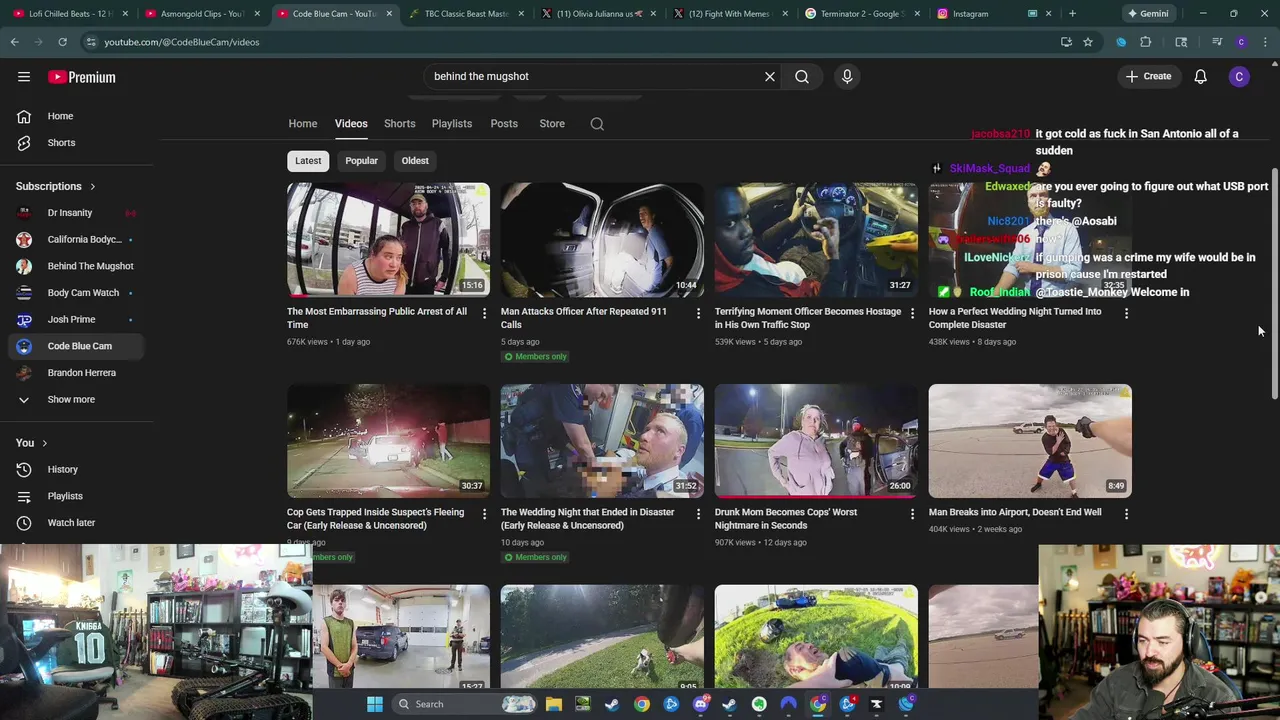Open the browser extensions puzzle icon
1280x720 pixels.
(1146, 42)
